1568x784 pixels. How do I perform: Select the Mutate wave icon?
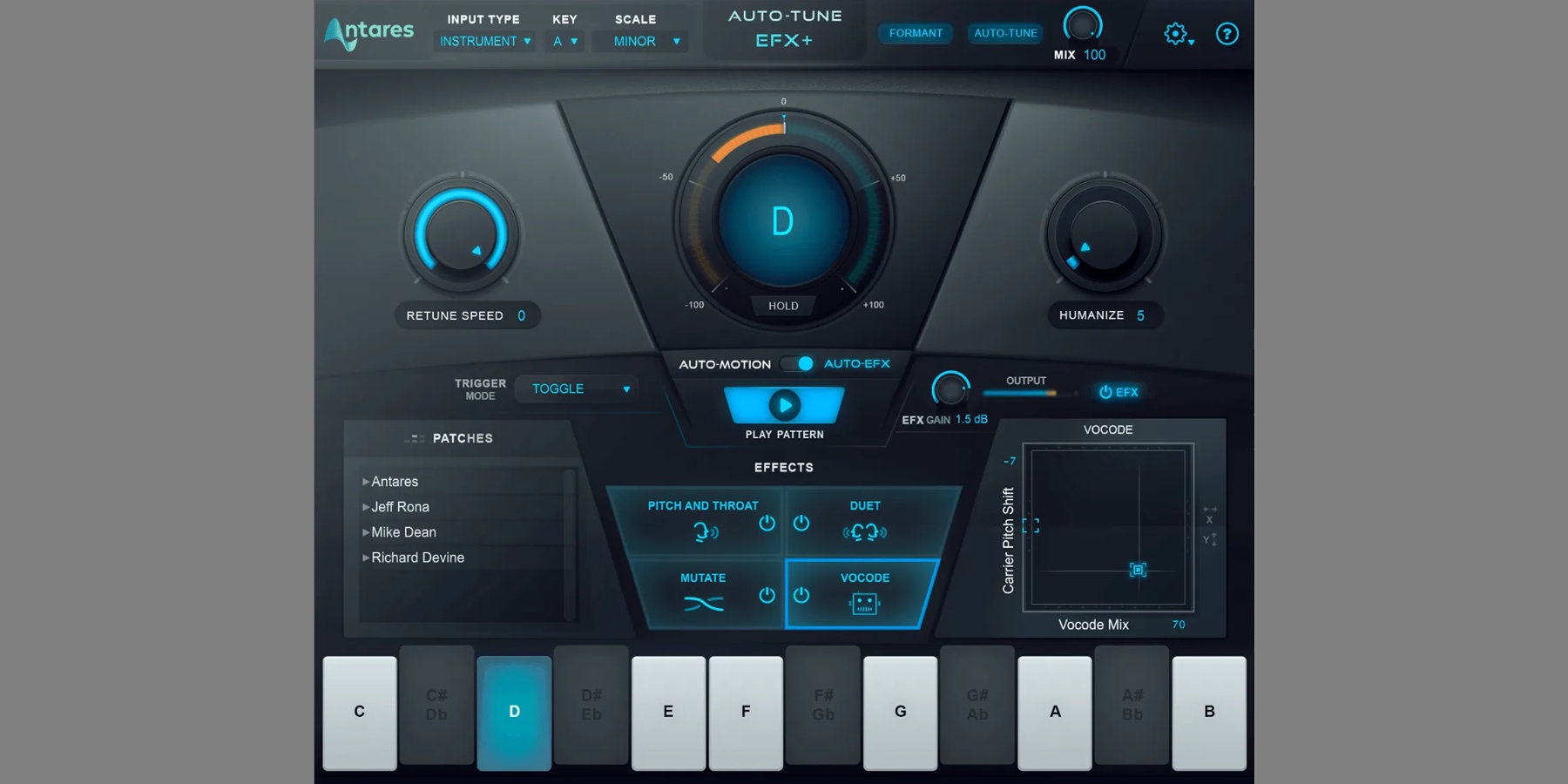[703, 603]
